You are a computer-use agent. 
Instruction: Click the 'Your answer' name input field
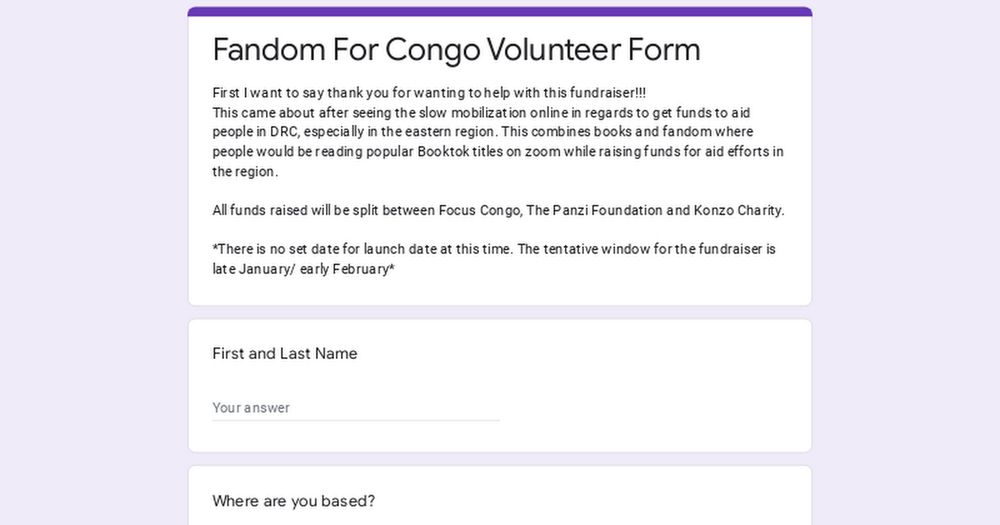point(356,408)
